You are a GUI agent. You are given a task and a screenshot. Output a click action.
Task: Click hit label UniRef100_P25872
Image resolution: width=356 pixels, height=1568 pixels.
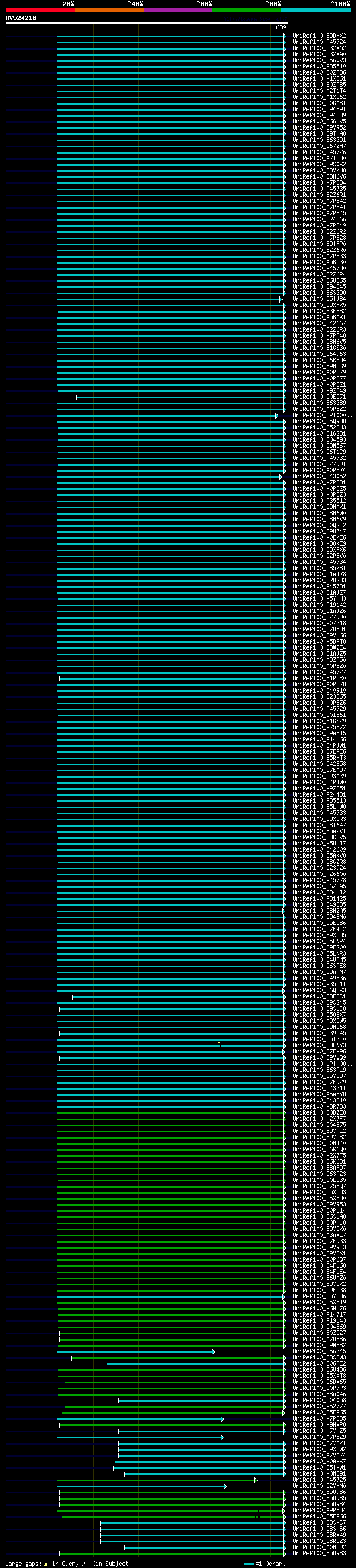(319, 728)
